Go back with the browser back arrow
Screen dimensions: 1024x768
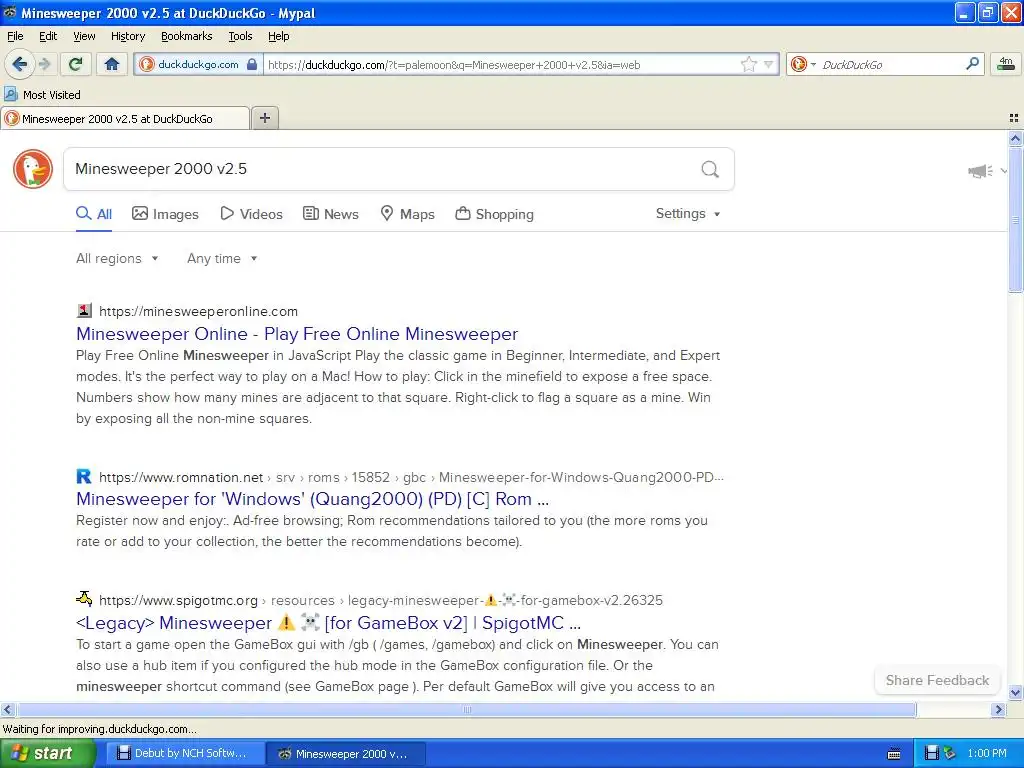point(20,64)
